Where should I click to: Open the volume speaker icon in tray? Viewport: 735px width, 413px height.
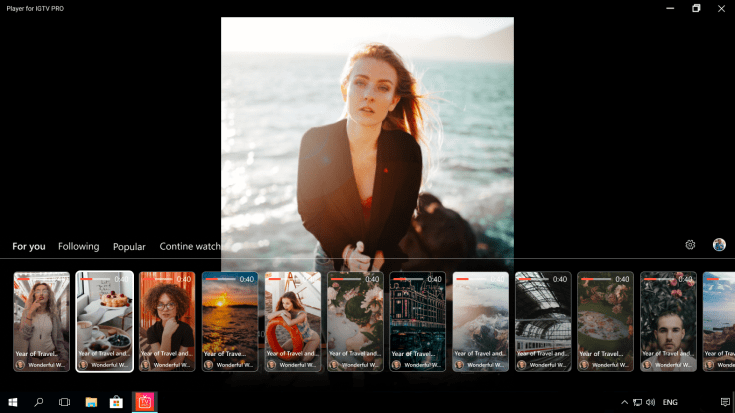651,402
